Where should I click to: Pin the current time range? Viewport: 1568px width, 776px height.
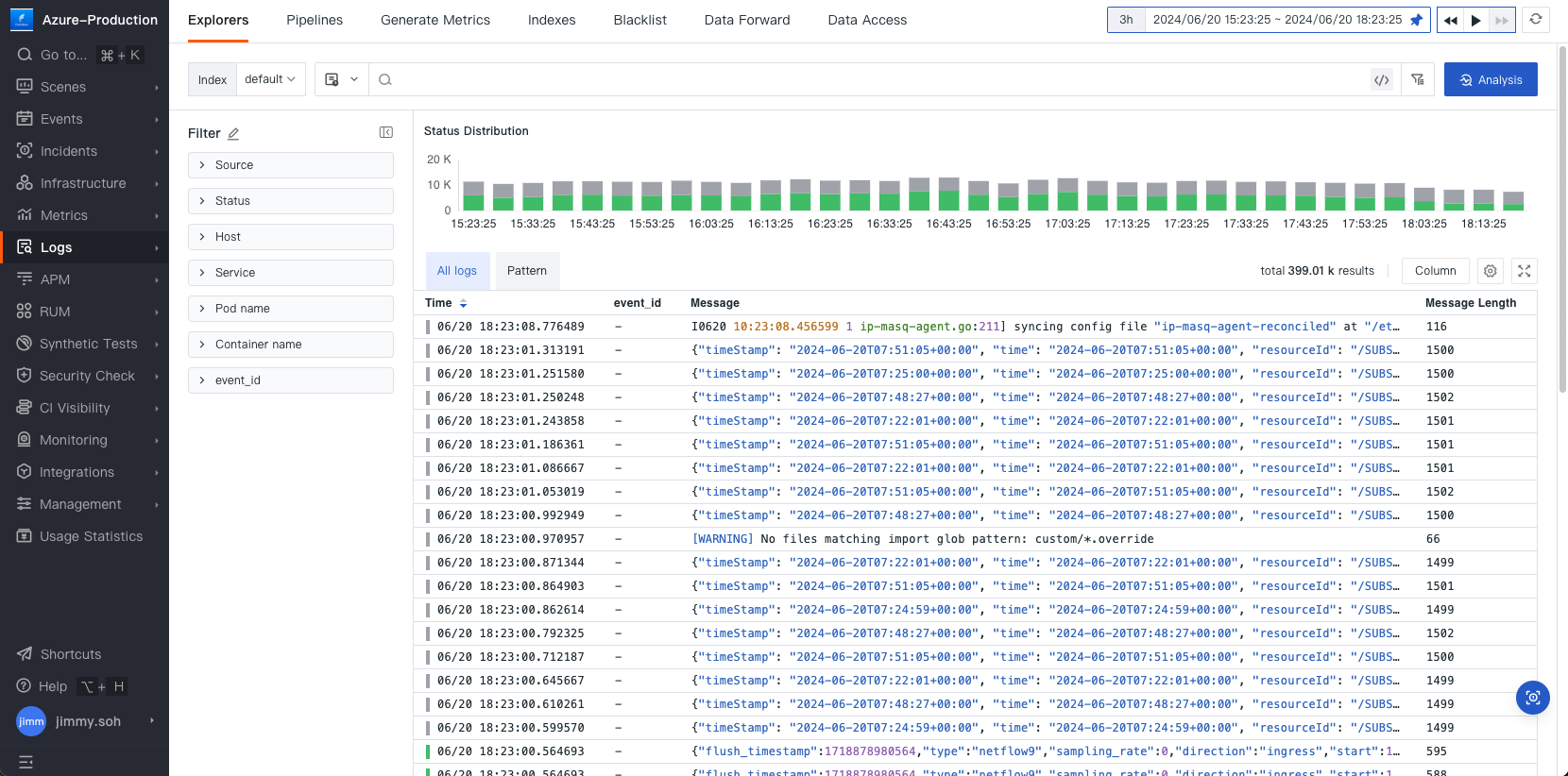1416,20
